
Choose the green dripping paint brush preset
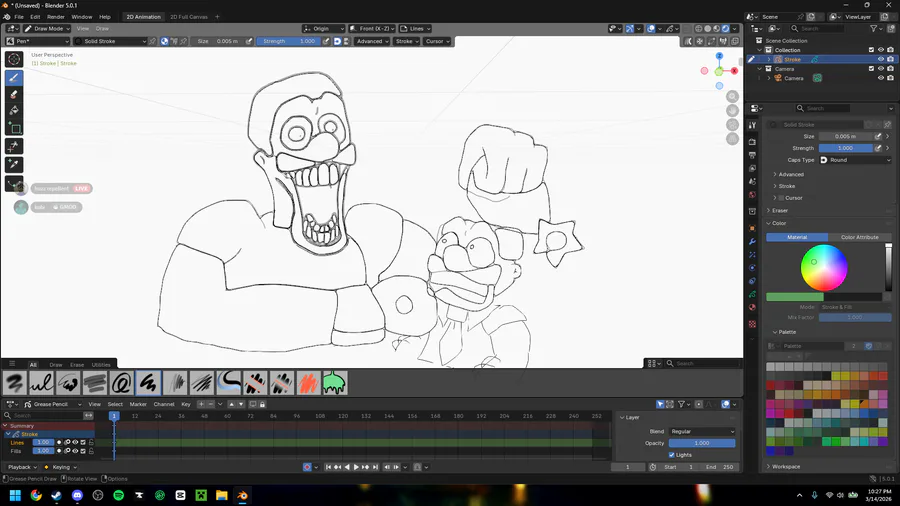335,383
